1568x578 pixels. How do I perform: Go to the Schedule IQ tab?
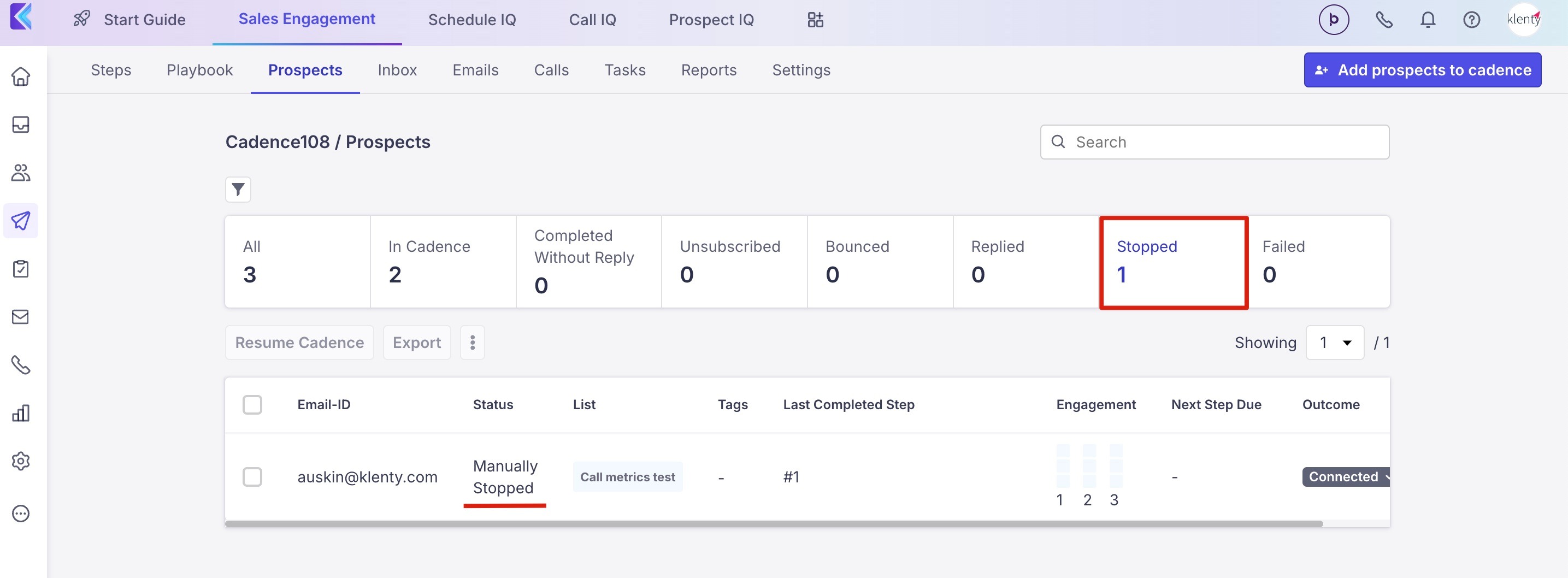[x=471, y=20]
